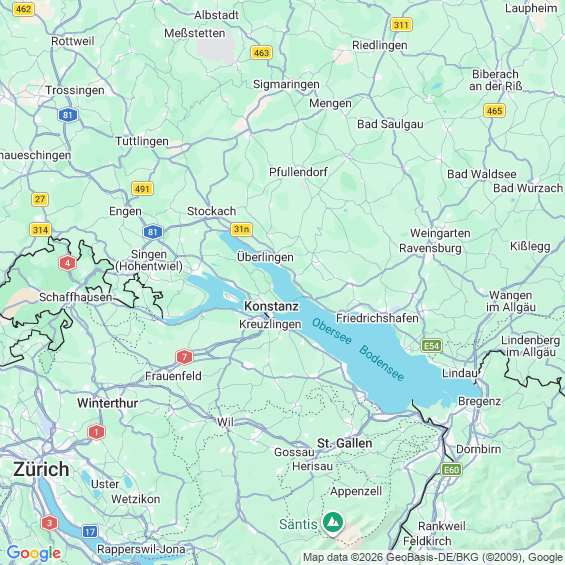
Task: Click the green E54 route shield
Action: tap(431, 346)
